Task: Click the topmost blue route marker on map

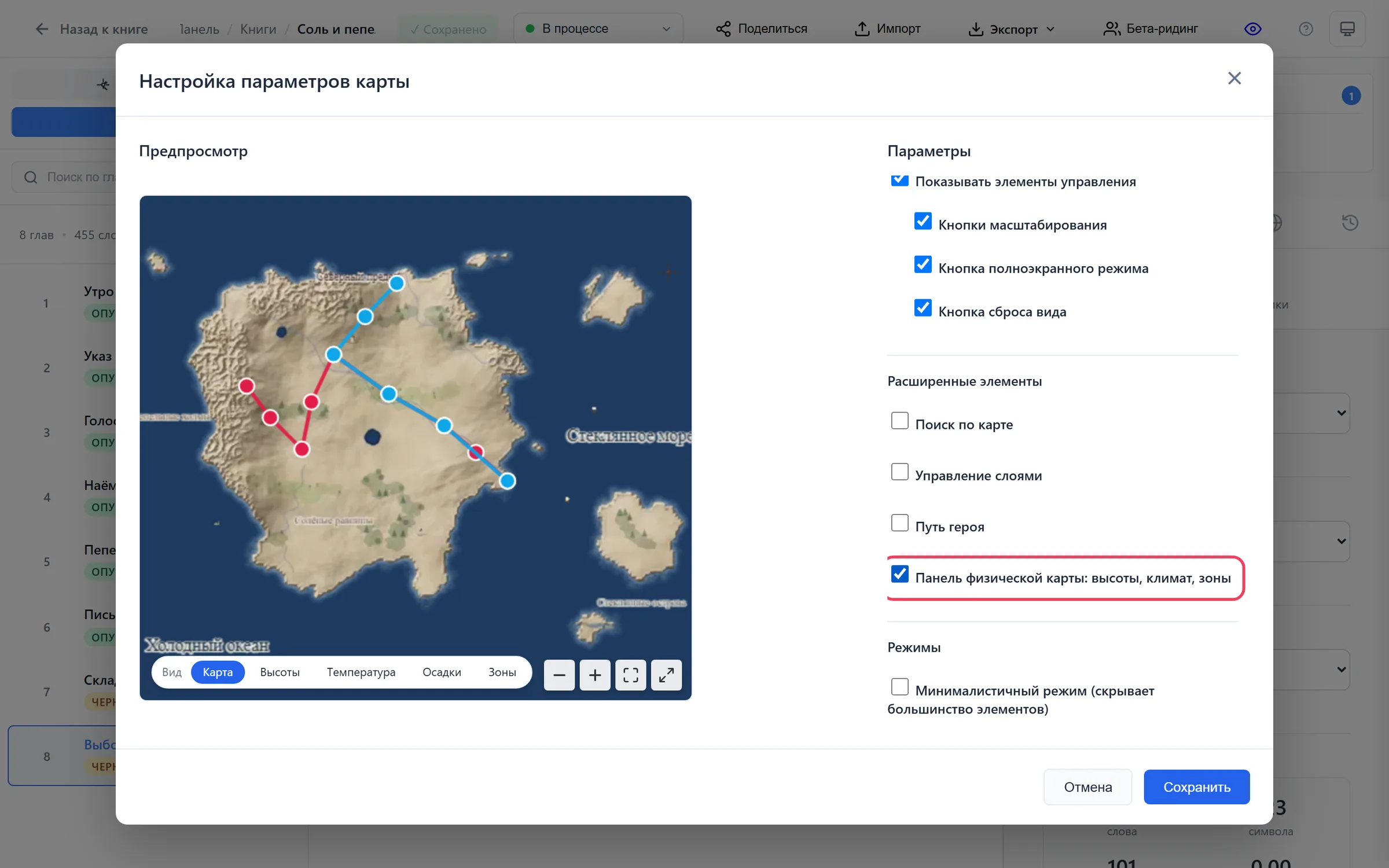Action: (x=396, y=283)
